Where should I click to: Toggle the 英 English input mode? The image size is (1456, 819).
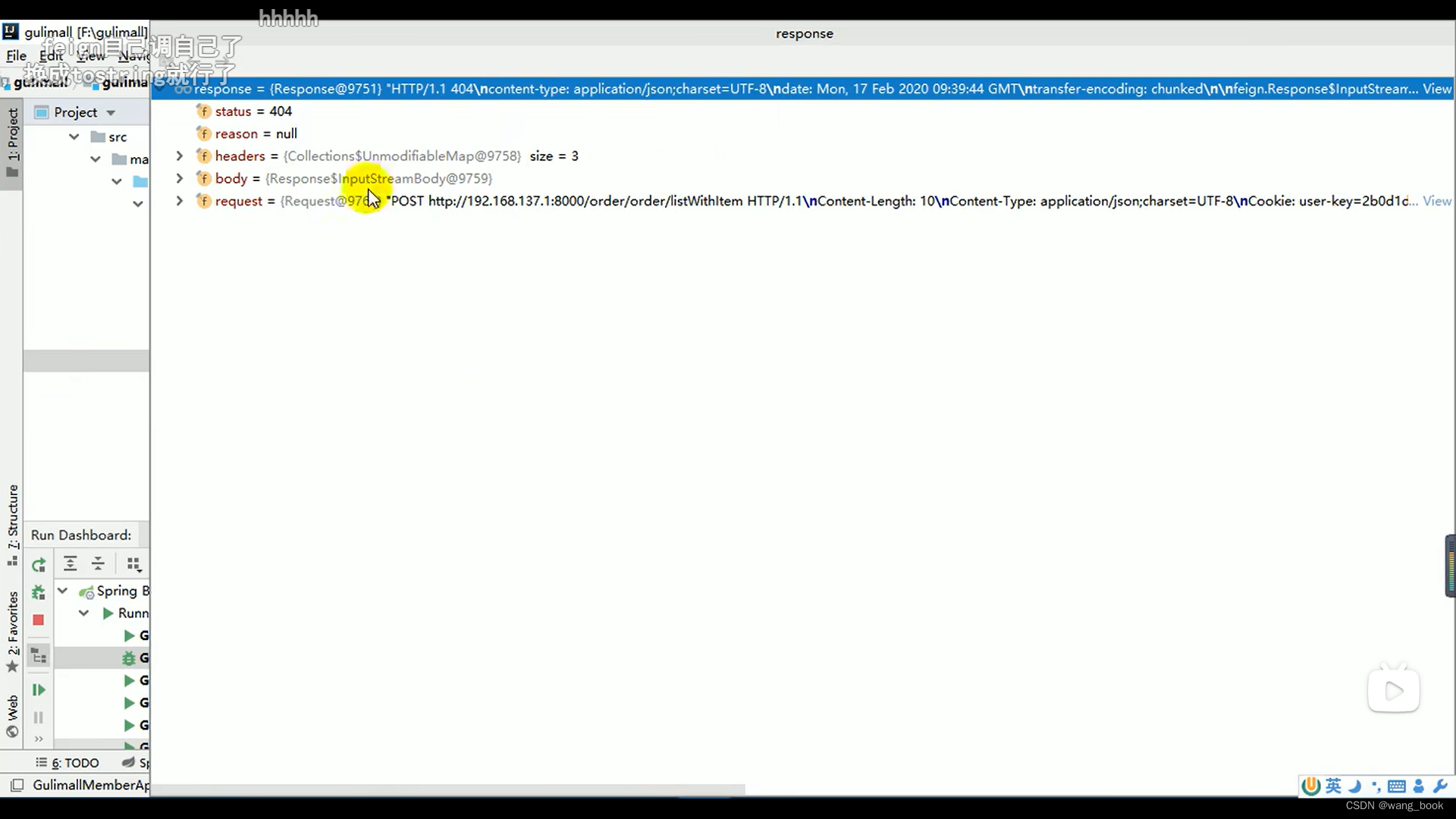pos(1333,786)
